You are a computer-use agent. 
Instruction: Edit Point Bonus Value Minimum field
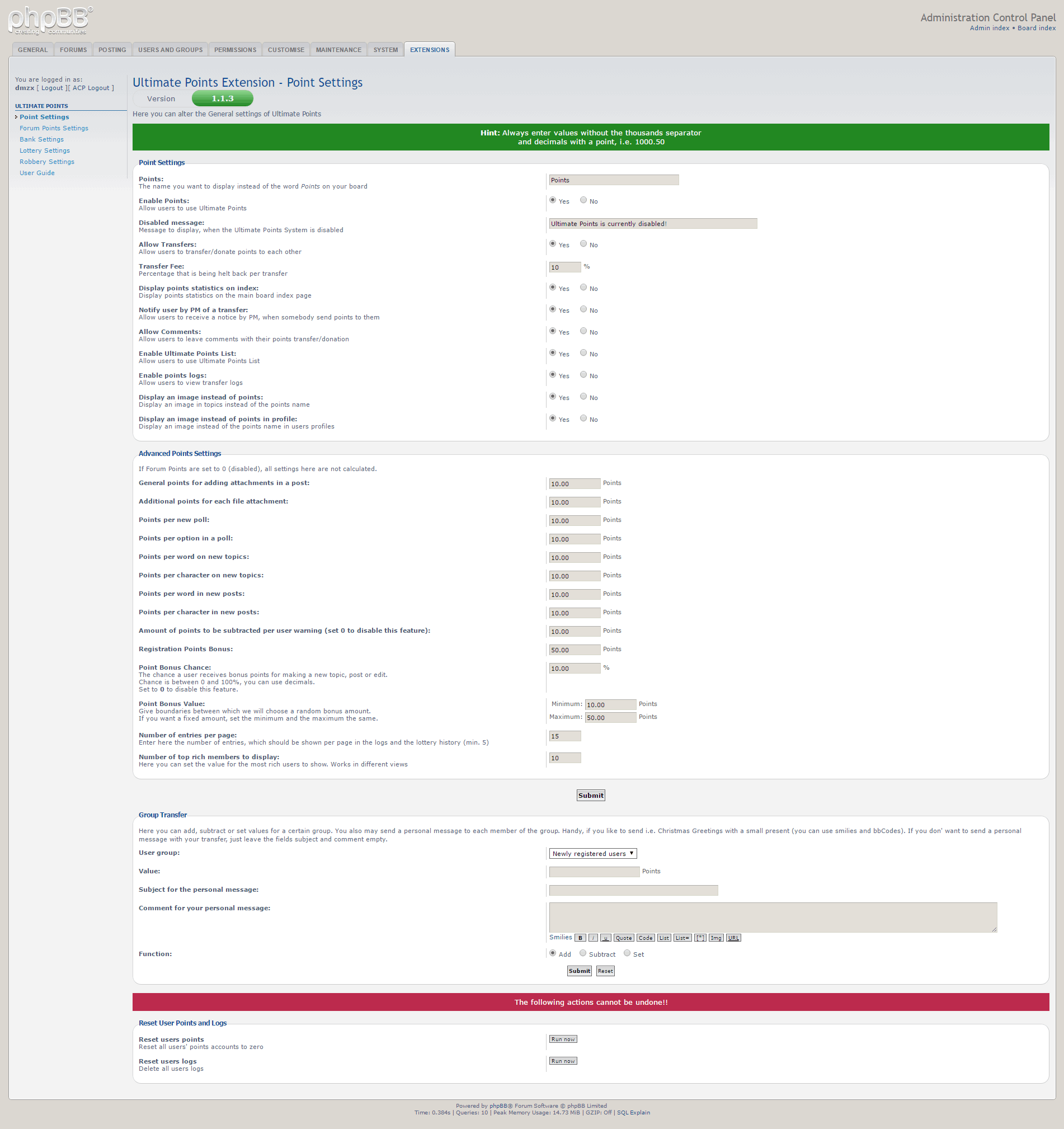(x=610, y=705)
